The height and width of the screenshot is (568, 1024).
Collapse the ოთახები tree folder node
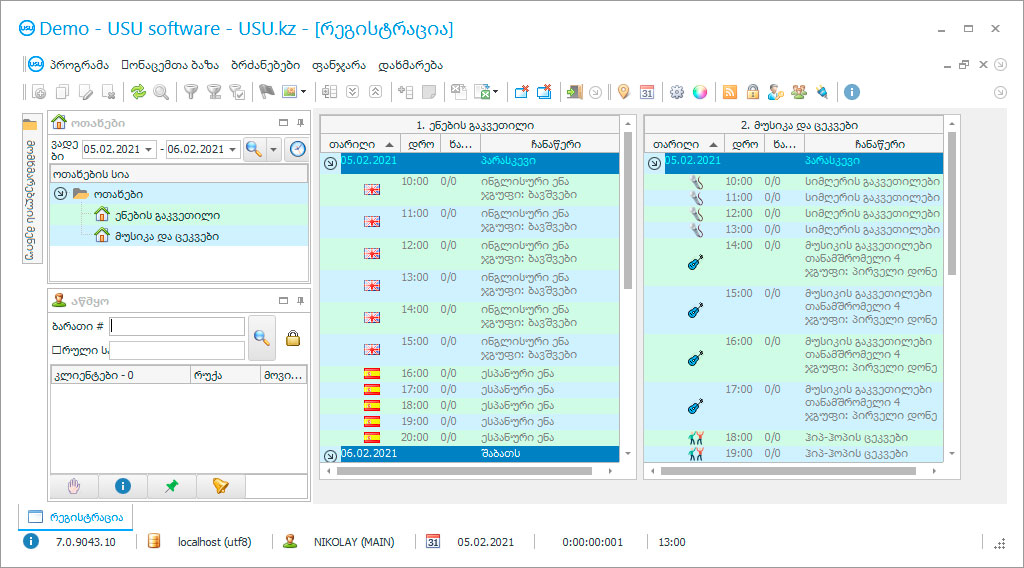coord(61,194)
